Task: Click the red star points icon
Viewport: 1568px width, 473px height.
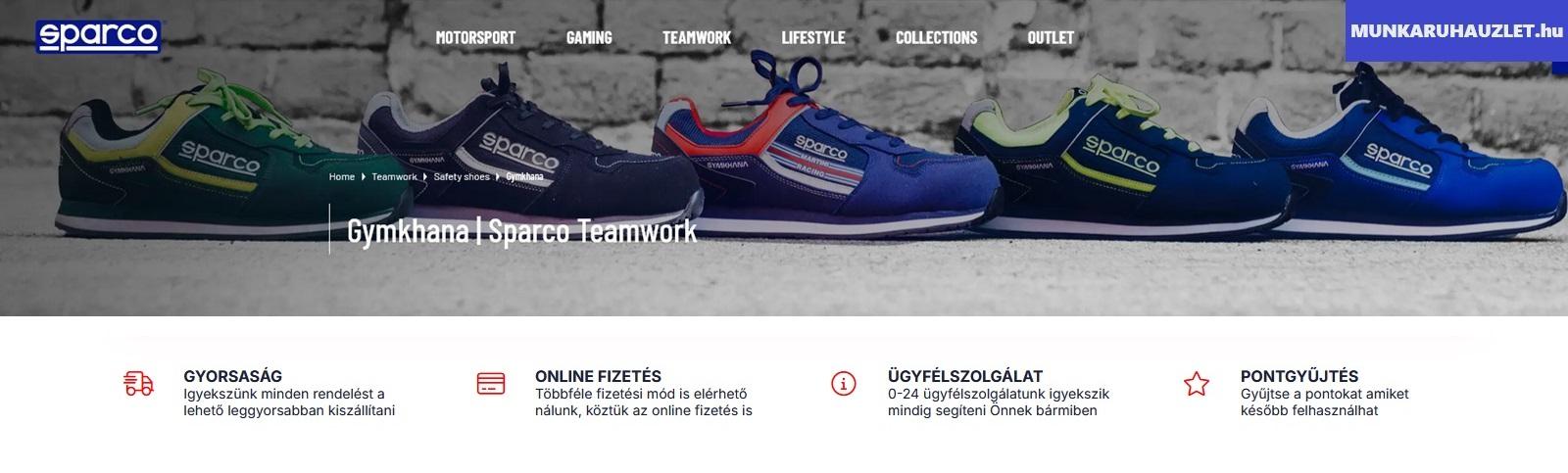Action: (1196, 383)
